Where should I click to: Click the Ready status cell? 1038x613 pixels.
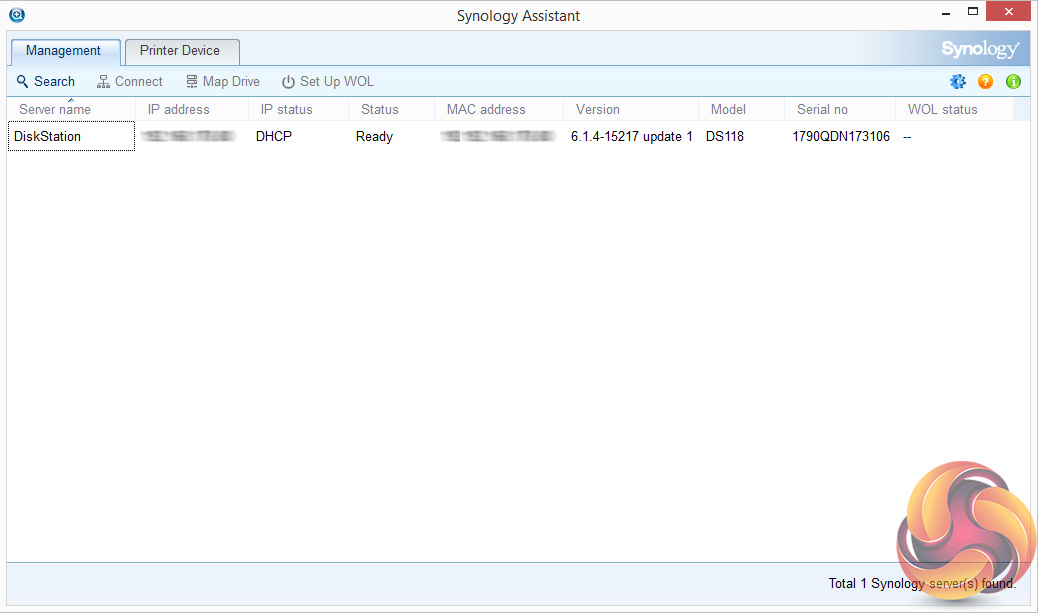coord(374,136)
